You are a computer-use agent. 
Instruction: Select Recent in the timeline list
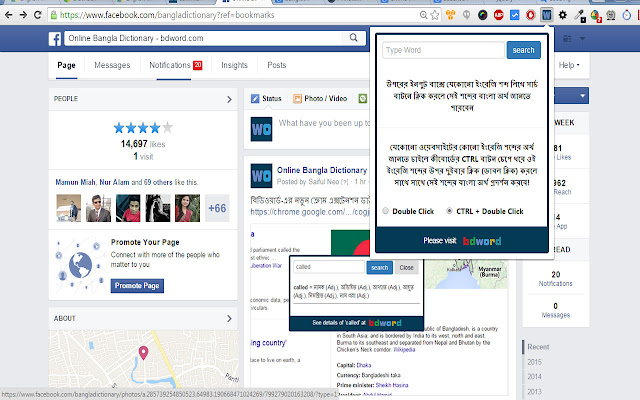[x=538, y=347]
